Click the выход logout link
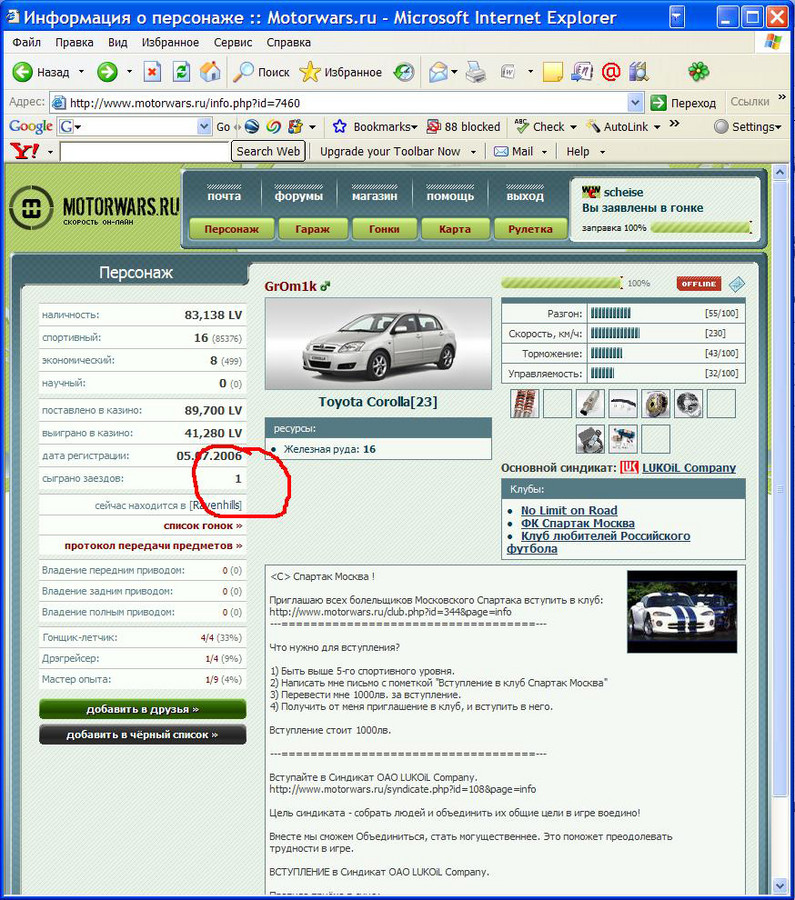Image resolution: width=795 pixels, height=900 pixels. point(525,196)
